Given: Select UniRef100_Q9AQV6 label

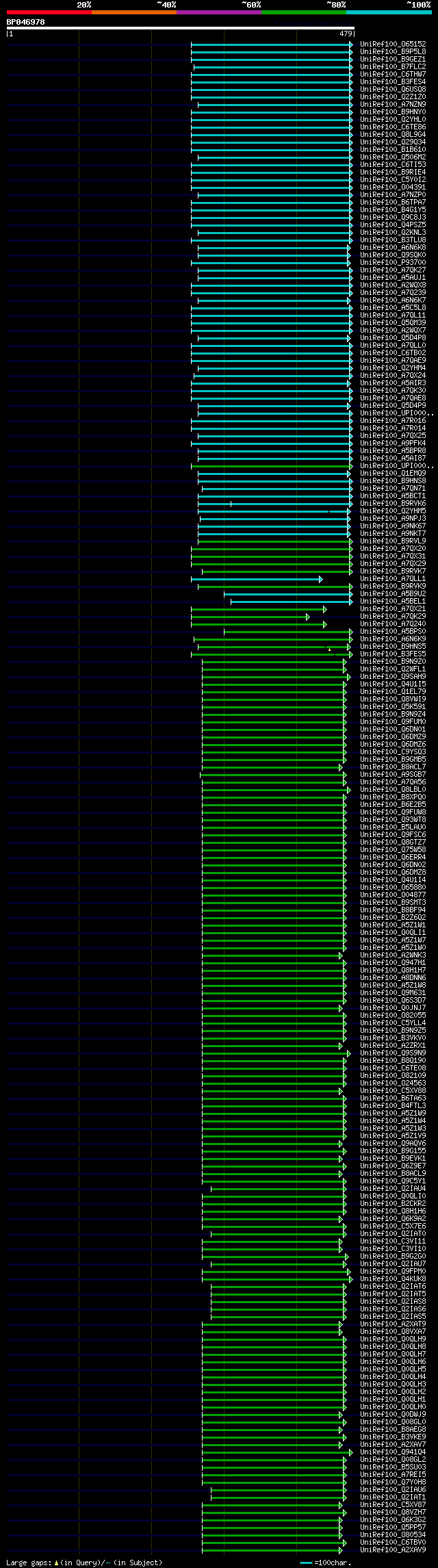Looking at the screenshot, I should point(393,1144).
